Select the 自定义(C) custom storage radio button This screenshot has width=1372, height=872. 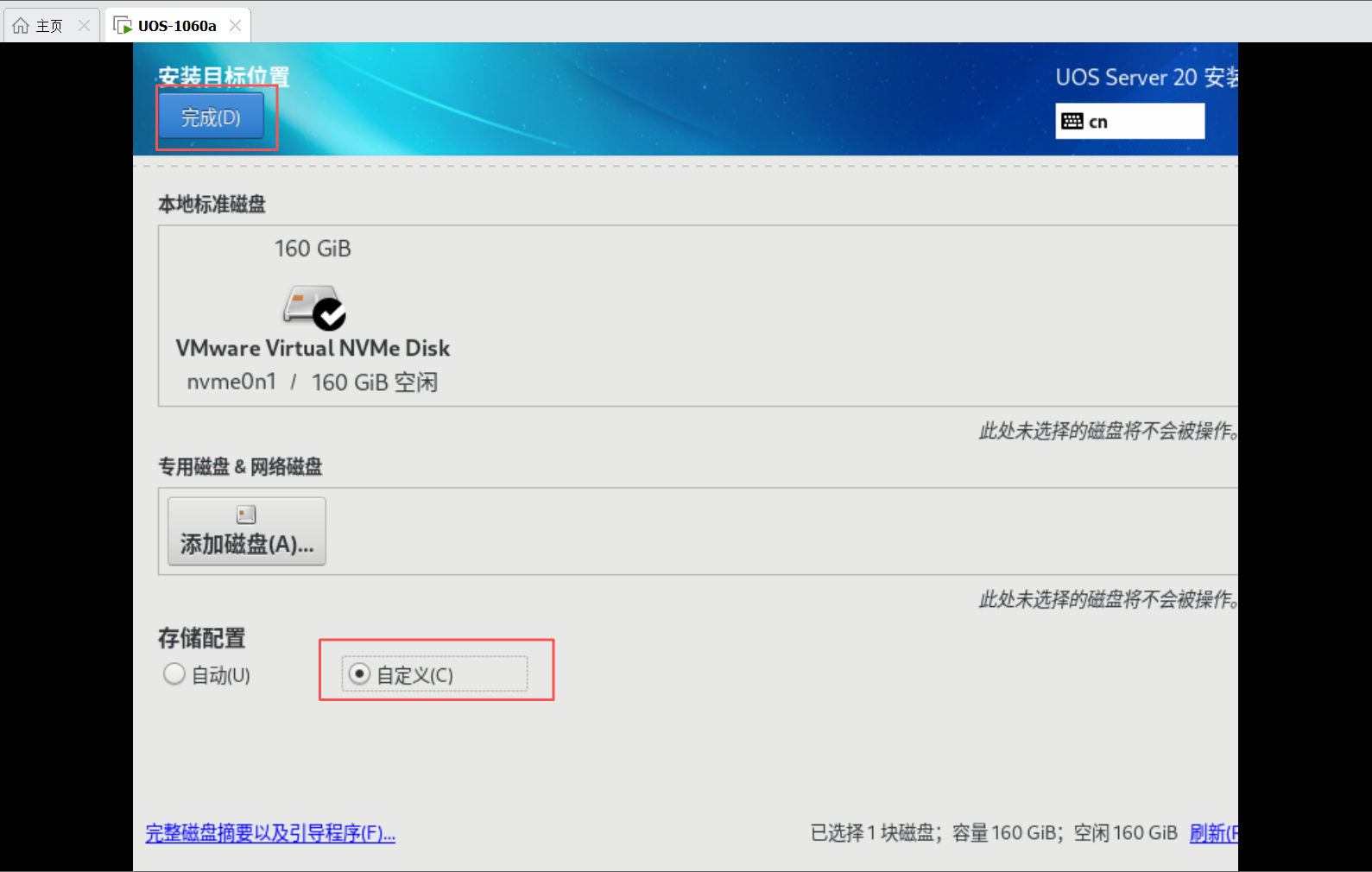(x=359, y=674)
